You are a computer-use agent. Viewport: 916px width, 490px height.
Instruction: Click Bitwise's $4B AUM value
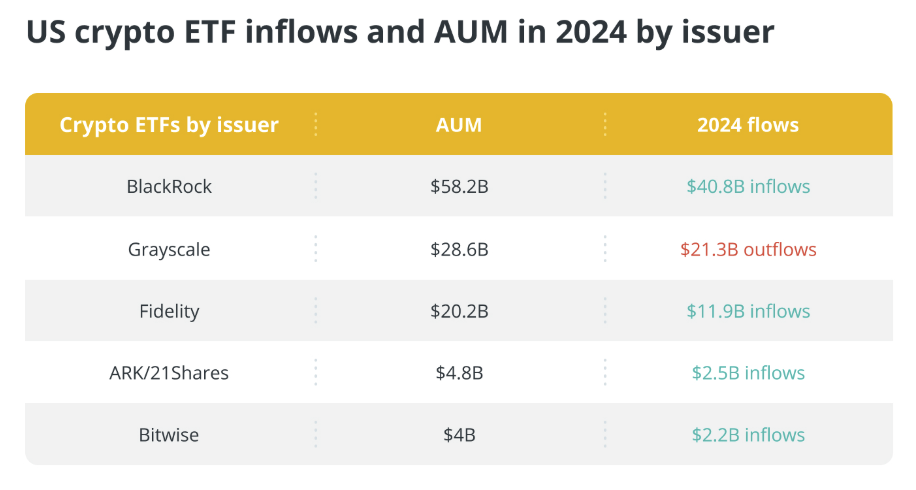459,435
